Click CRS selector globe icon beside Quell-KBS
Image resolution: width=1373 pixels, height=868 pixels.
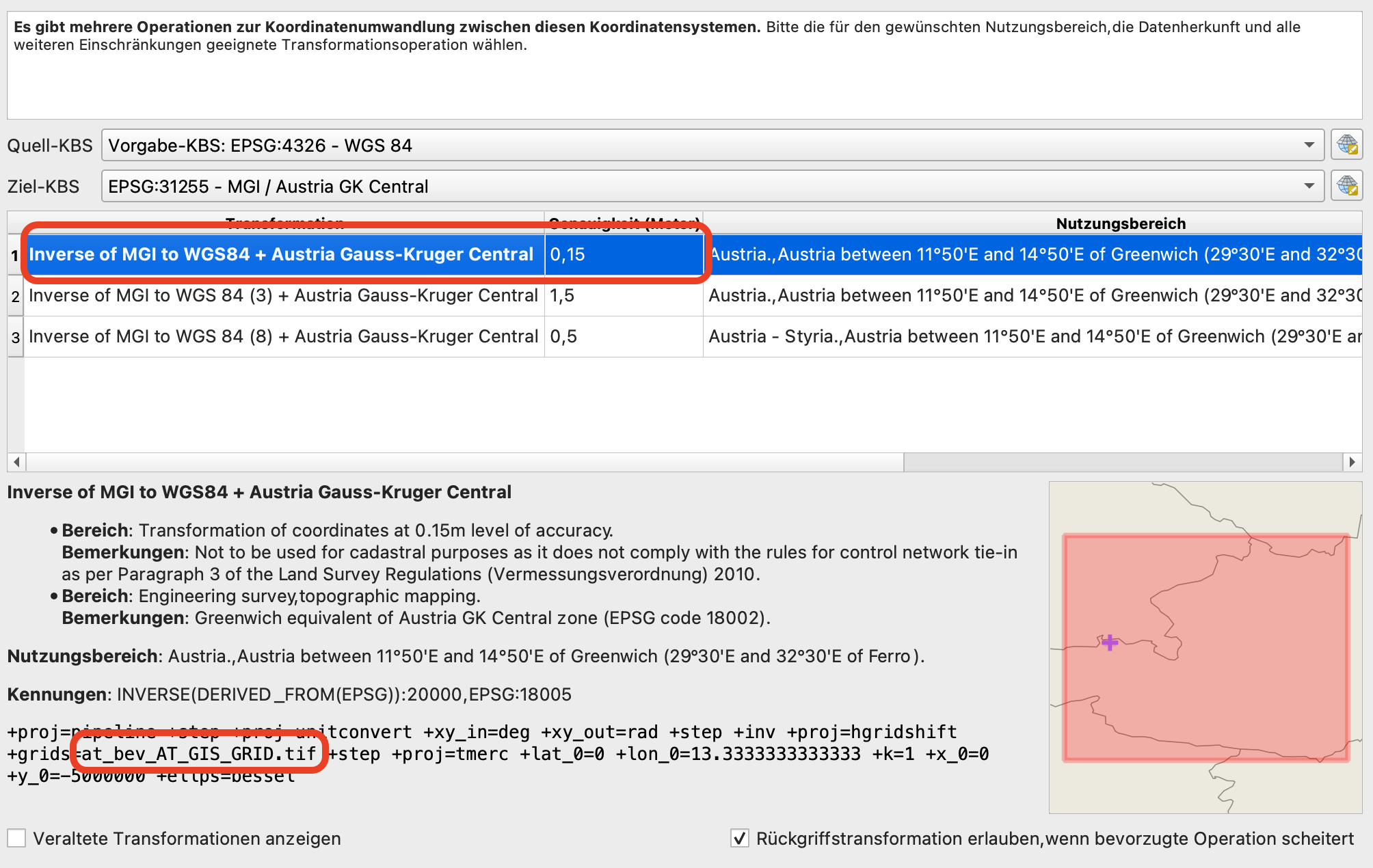coord(1346,145)
